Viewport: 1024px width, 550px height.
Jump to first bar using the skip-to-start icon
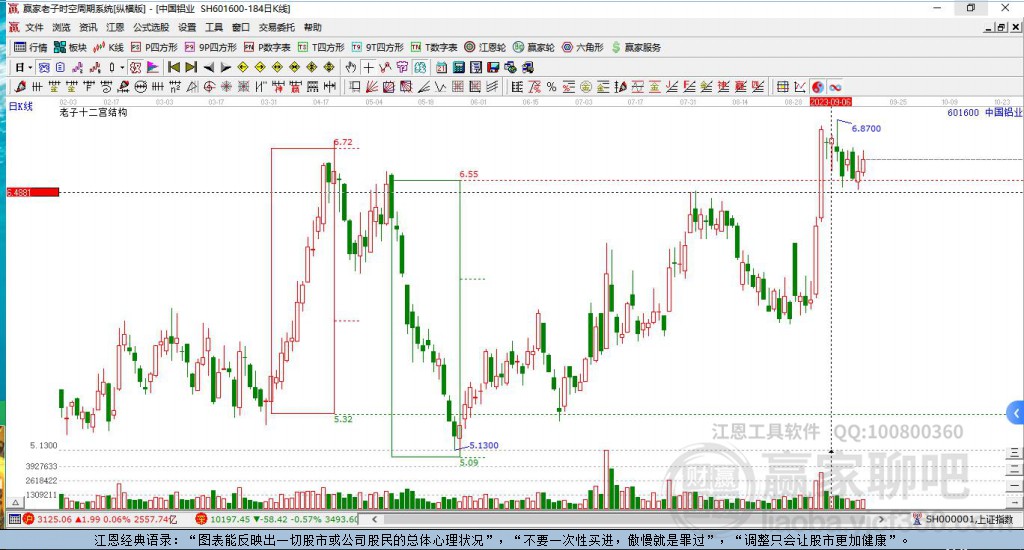point(174,67)
